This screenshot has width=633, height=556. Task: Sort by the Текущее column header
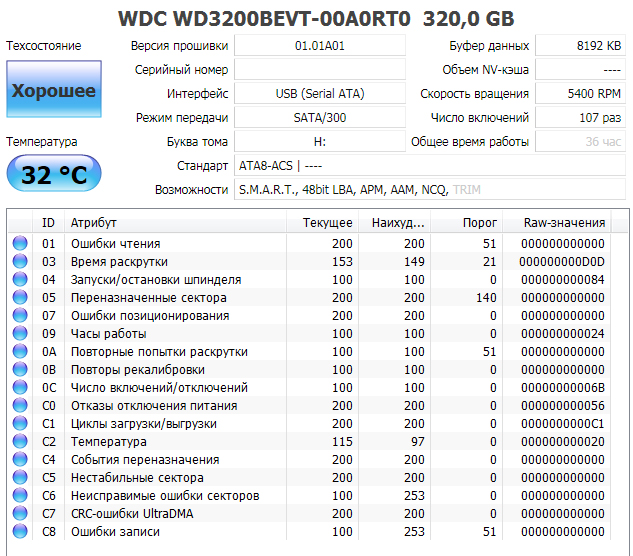point(323,222)
